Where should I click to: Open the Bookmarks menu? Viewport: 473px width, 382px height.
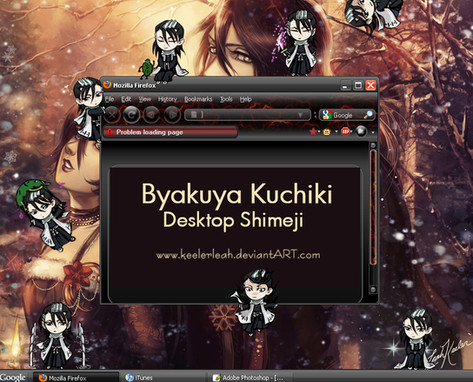point(198,99)
